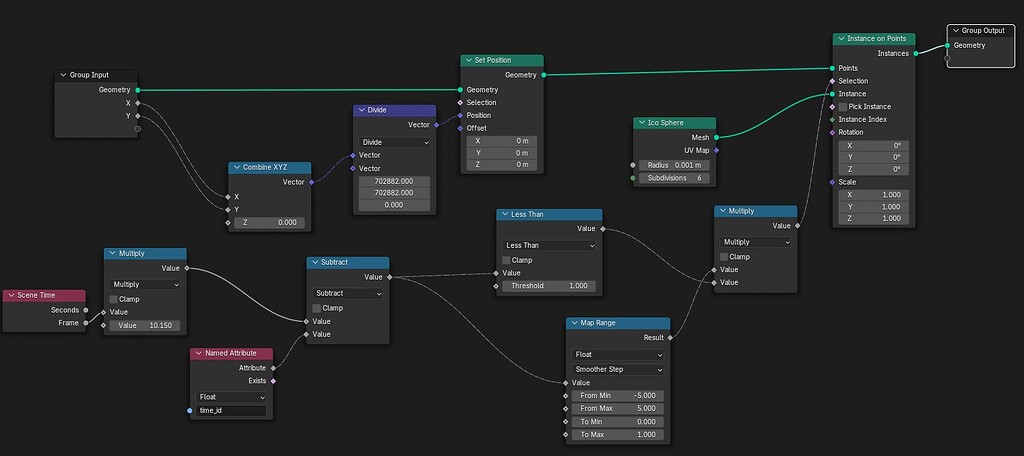Toggle Clamp checkbox in Subtract node
The image size is (1024, 456).
pos(317,308)
